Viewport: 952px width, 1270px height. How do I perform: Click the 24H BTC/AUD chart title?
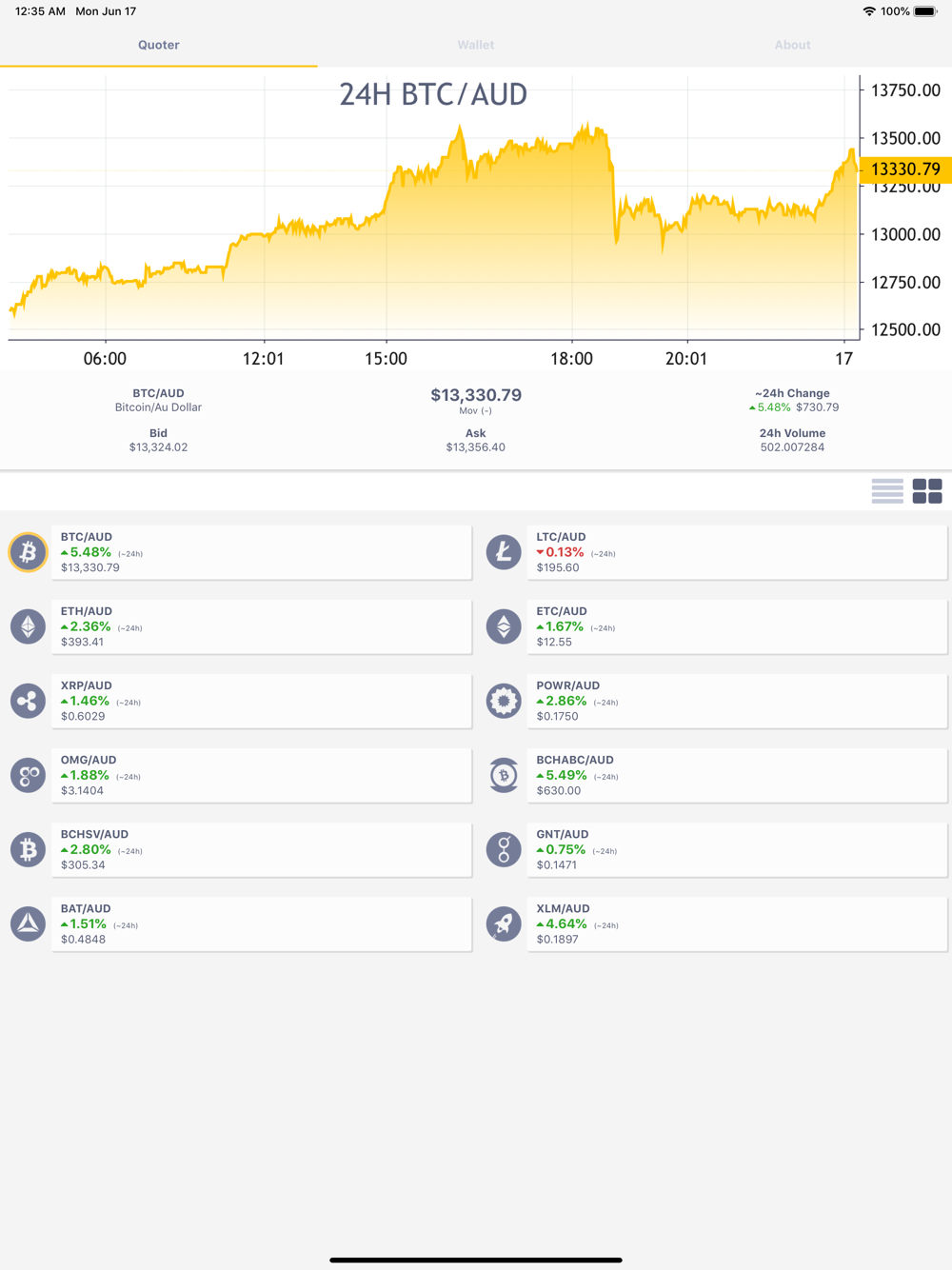click(x=433, y=94)
